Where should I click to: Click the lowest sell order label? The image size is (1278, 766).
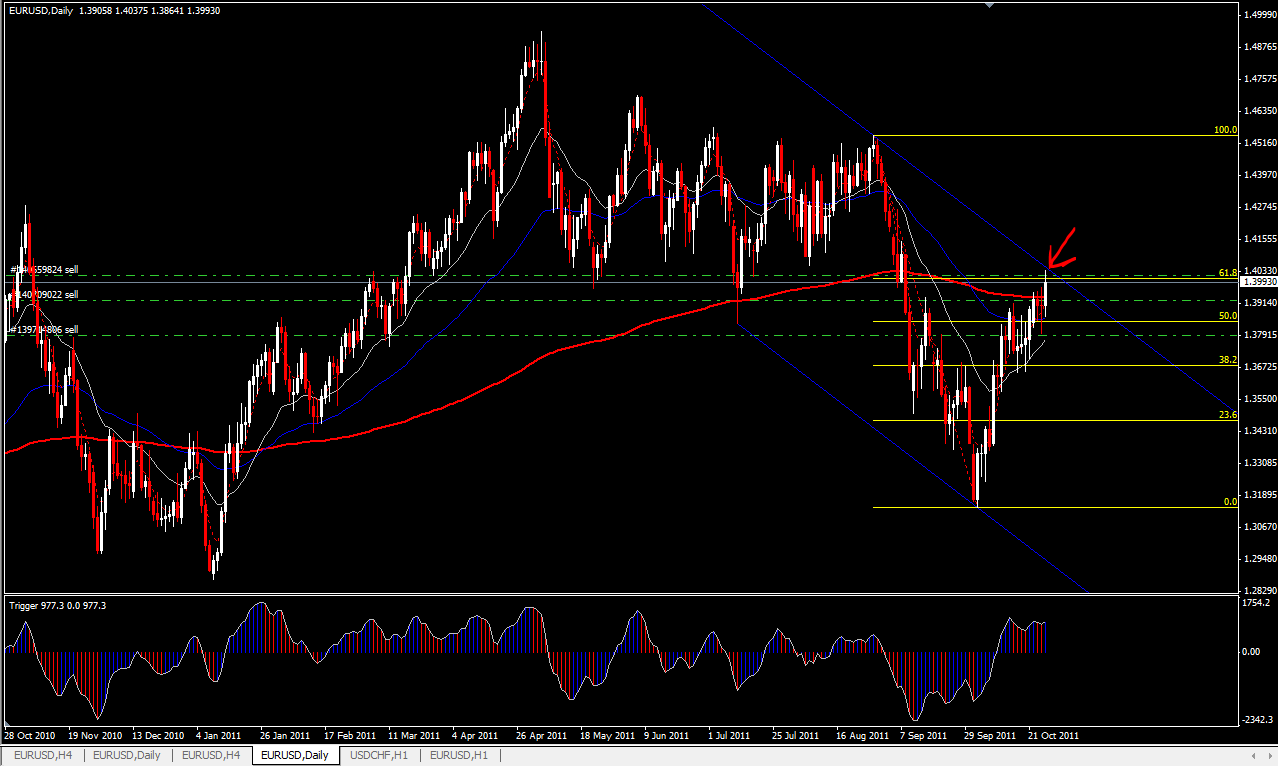click(45, 329)
